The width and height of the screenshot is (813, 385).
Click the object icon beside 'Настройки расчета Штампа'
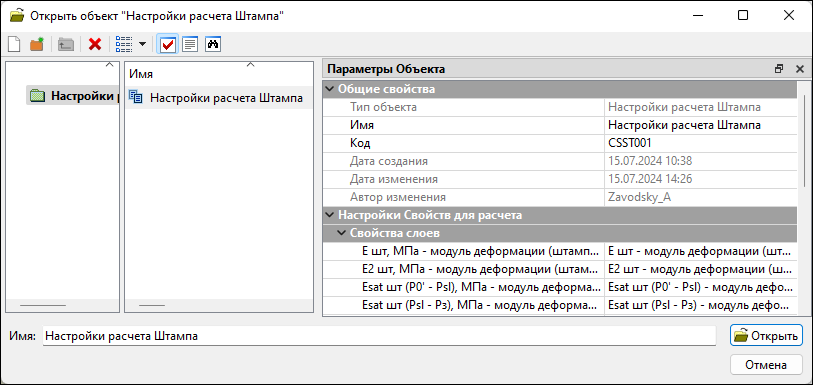[x=135, y=97]
